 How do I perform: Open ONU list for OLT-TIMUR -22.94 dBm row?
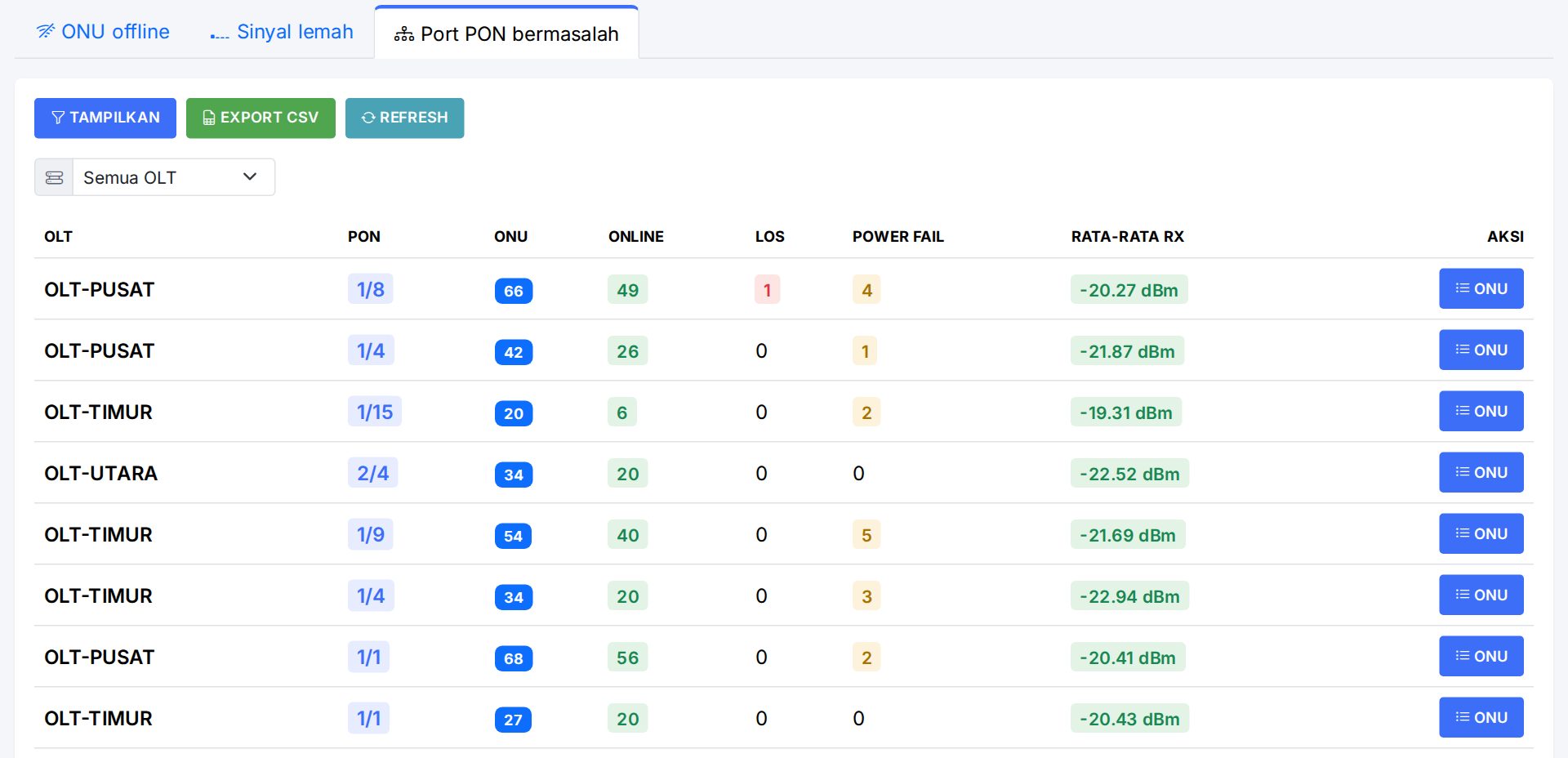click(x=1481, y=595)
